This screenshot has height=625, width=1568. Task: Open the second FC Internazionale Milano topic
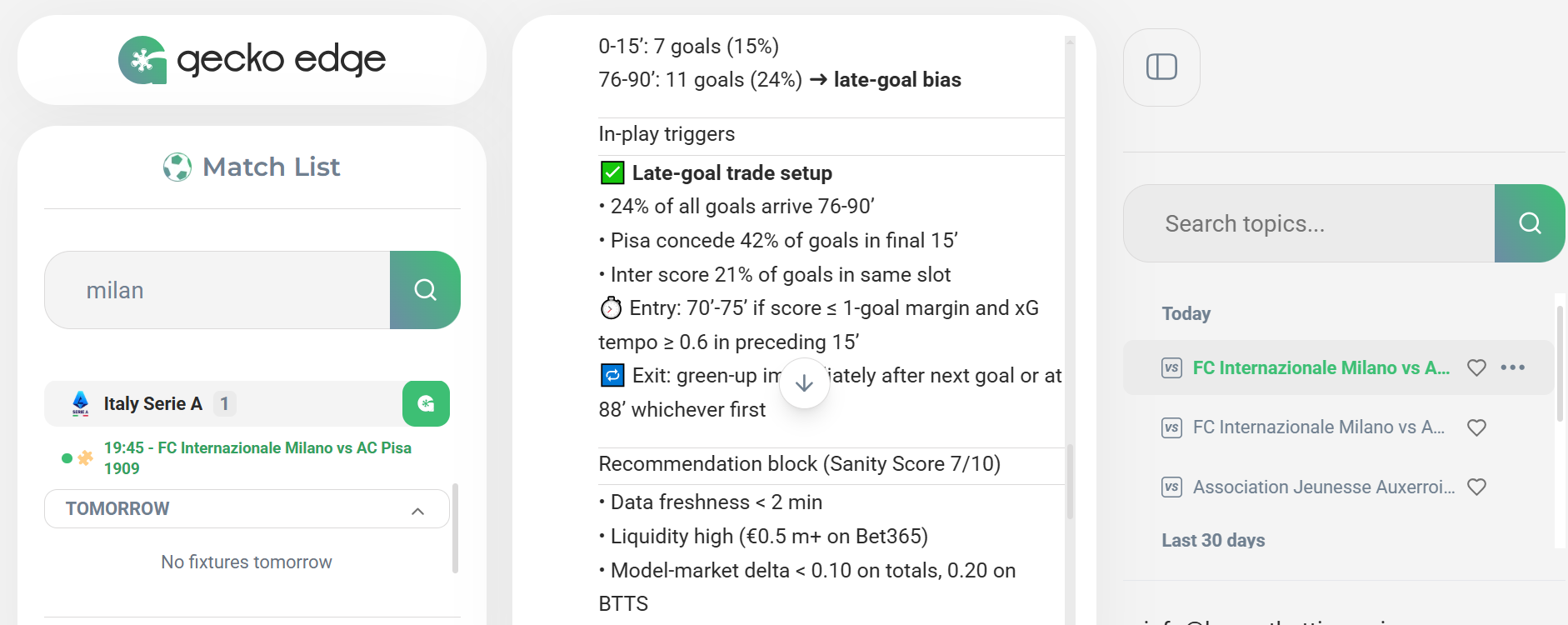tap(1318, 427)
